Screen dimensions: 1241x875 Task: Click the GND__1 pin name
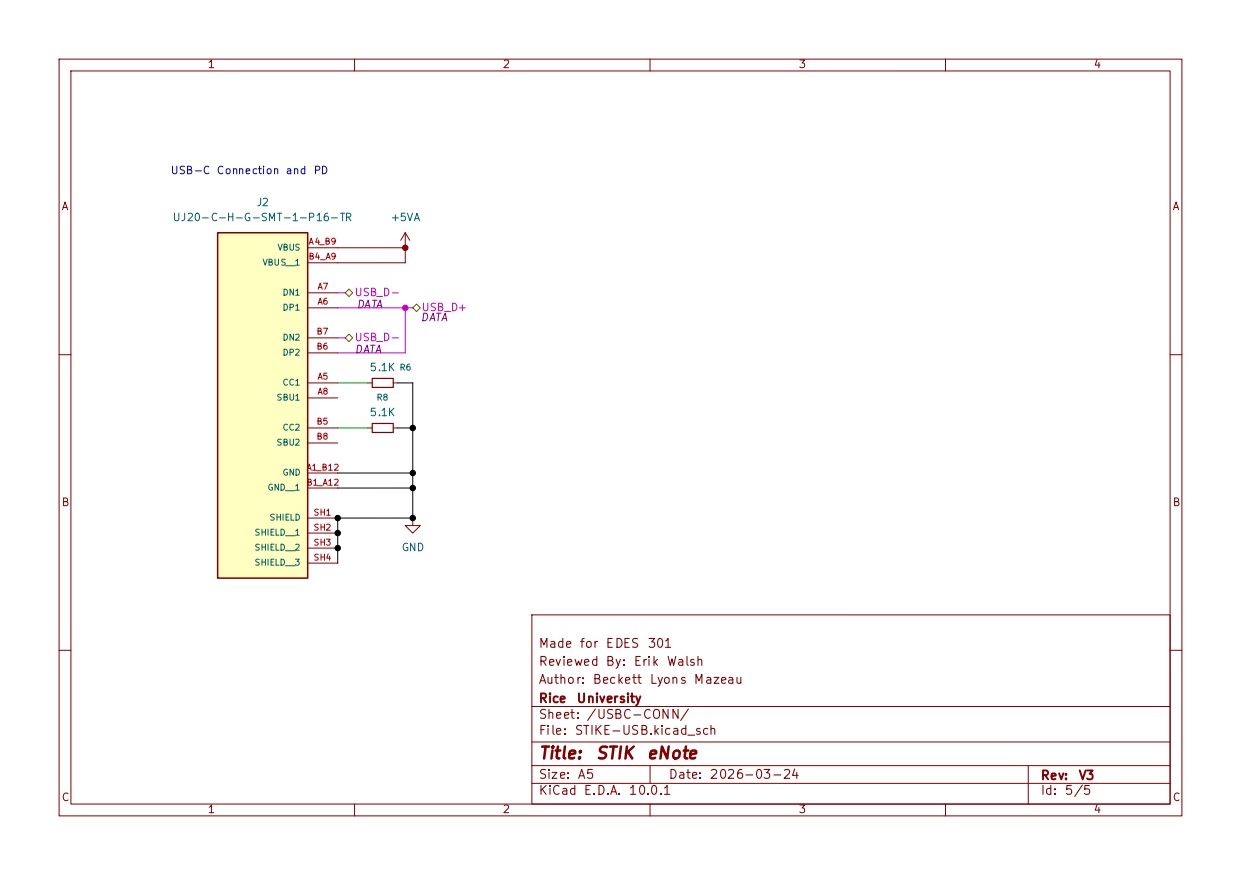pyautogui.click(x=284, y=487)
